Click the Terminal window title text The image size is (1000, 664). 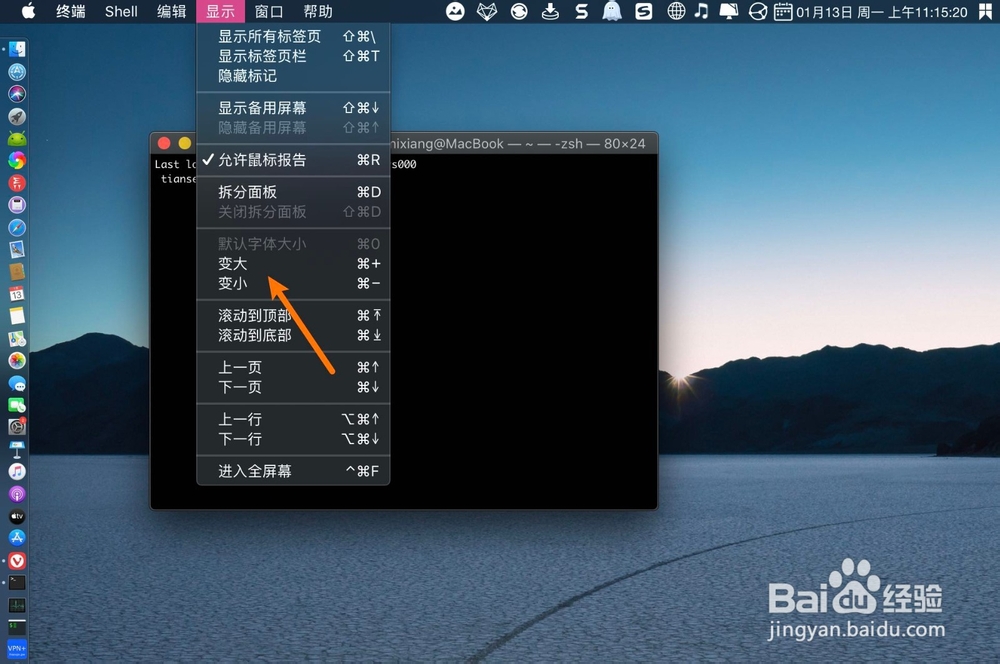(x=518, y=144)
